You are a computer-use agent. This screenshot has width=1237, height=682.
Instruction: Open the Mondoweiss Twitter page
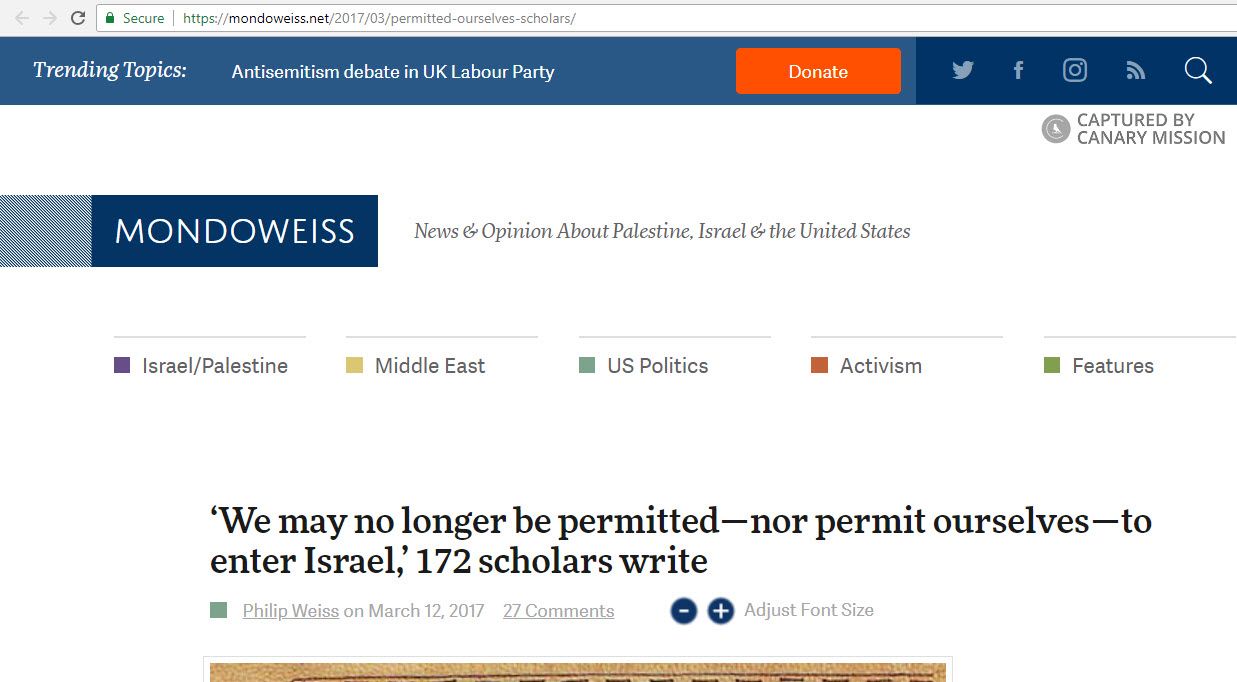point(962,70)
